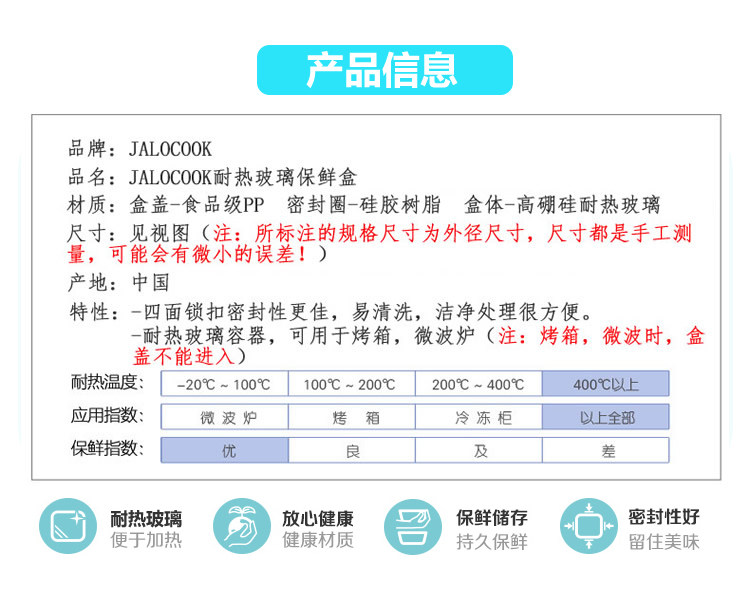Click the 保鲜储存 feature title

click(492, 518)
